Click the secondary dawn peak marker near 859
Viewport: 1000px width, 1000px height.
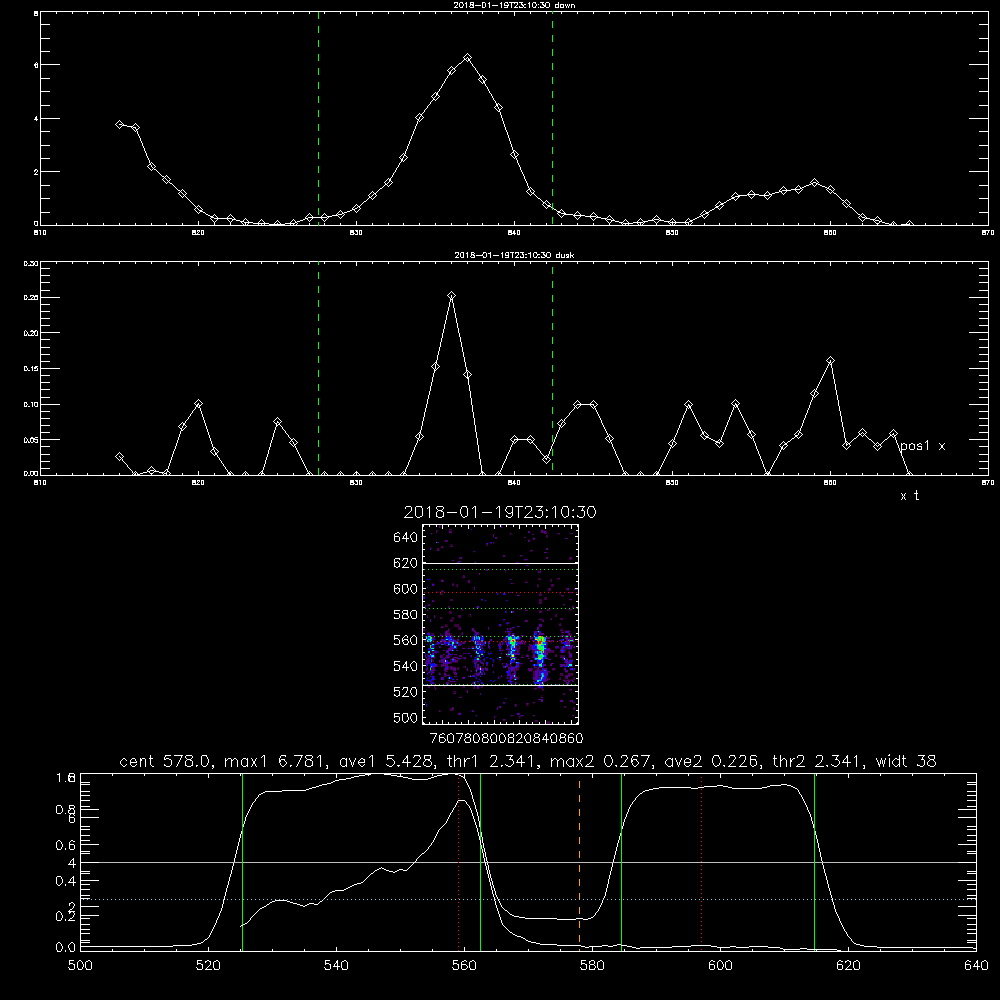(814, 182)
